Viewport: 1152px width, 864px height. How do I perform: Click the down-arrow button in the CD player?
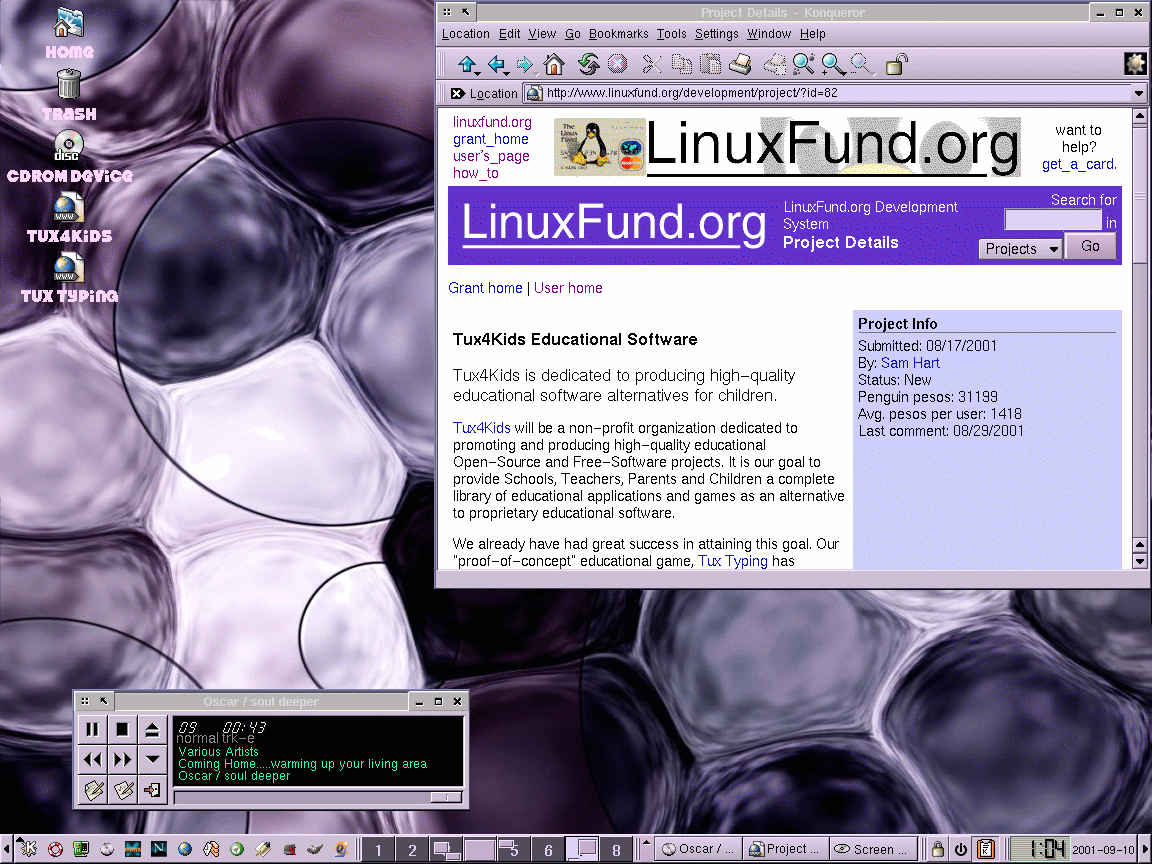tap(152, 760)
